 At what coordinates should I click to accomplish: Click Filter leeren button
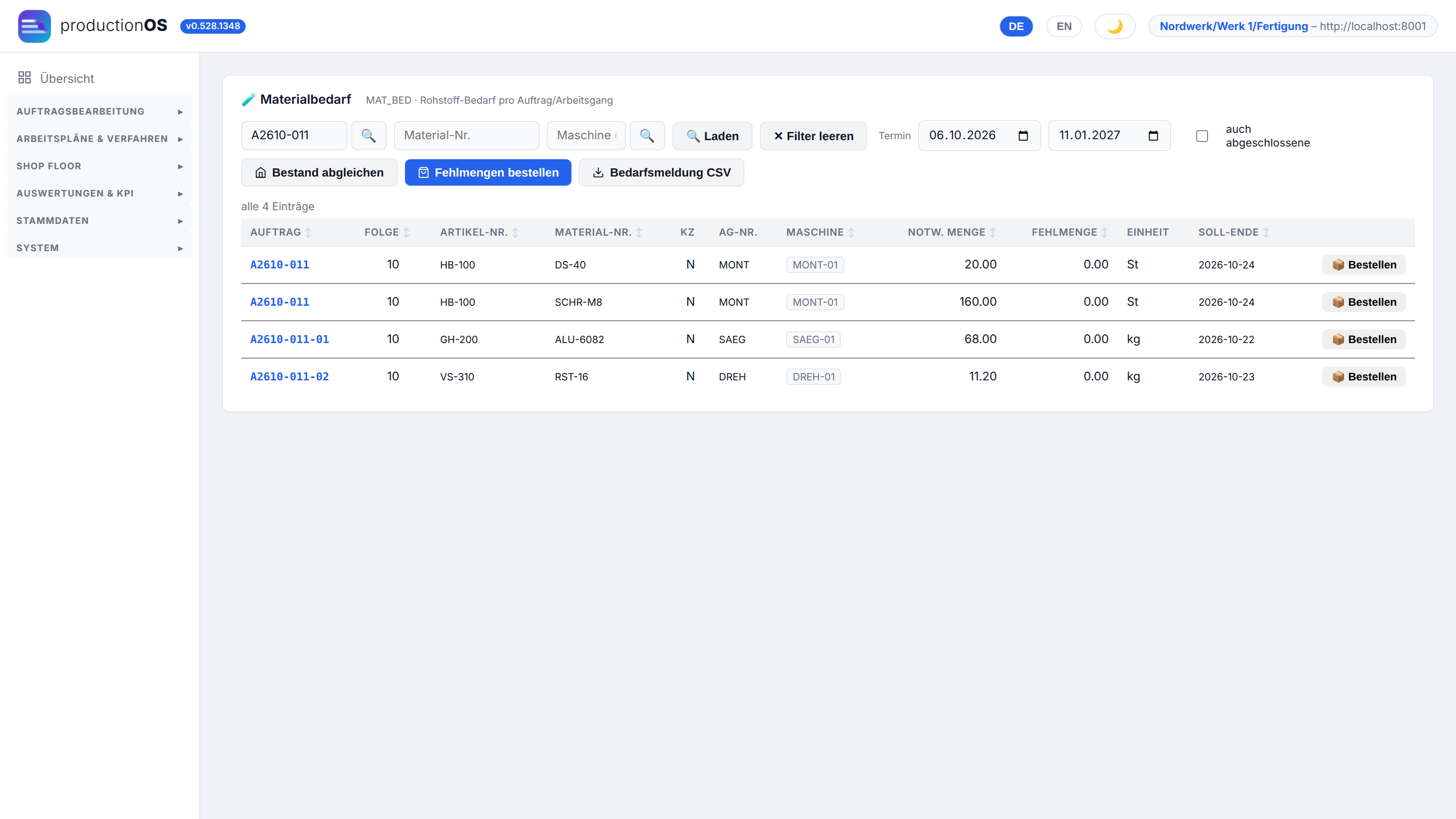(x=814, y=136)
